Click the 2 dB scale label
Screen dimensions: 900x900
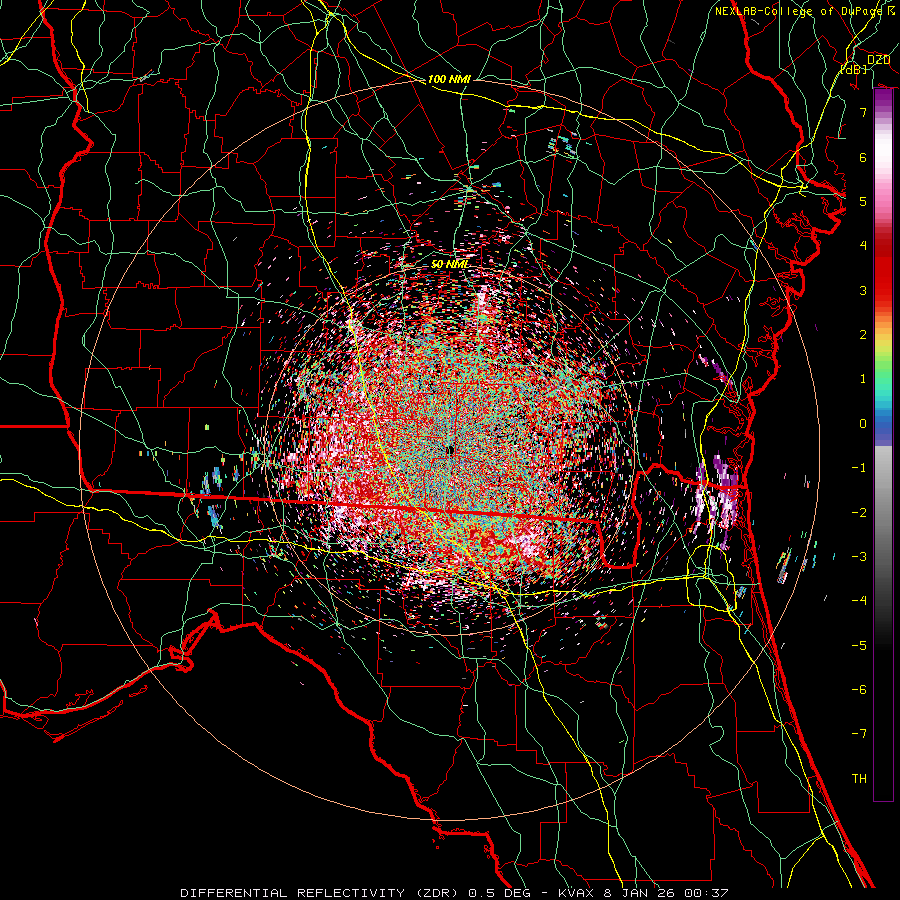click(863, 335)
